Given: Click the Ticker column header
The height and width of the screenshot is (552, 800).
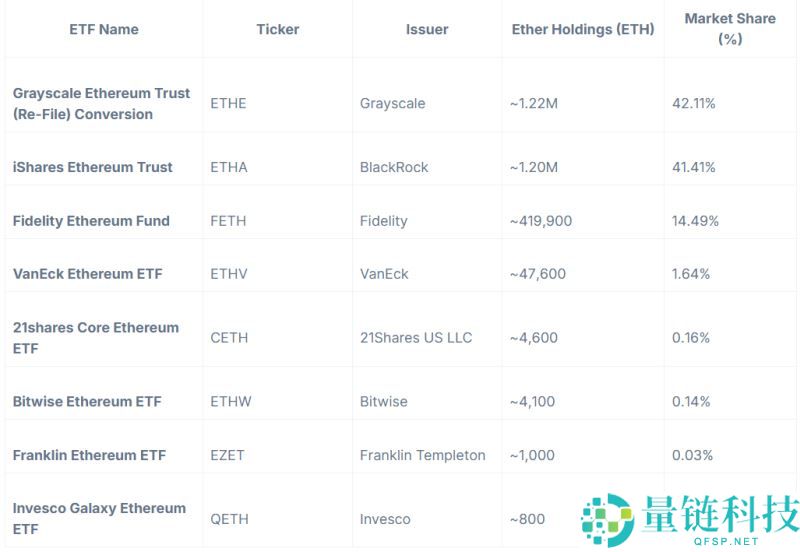Looking at the screenshot, I should coord(277,29).
